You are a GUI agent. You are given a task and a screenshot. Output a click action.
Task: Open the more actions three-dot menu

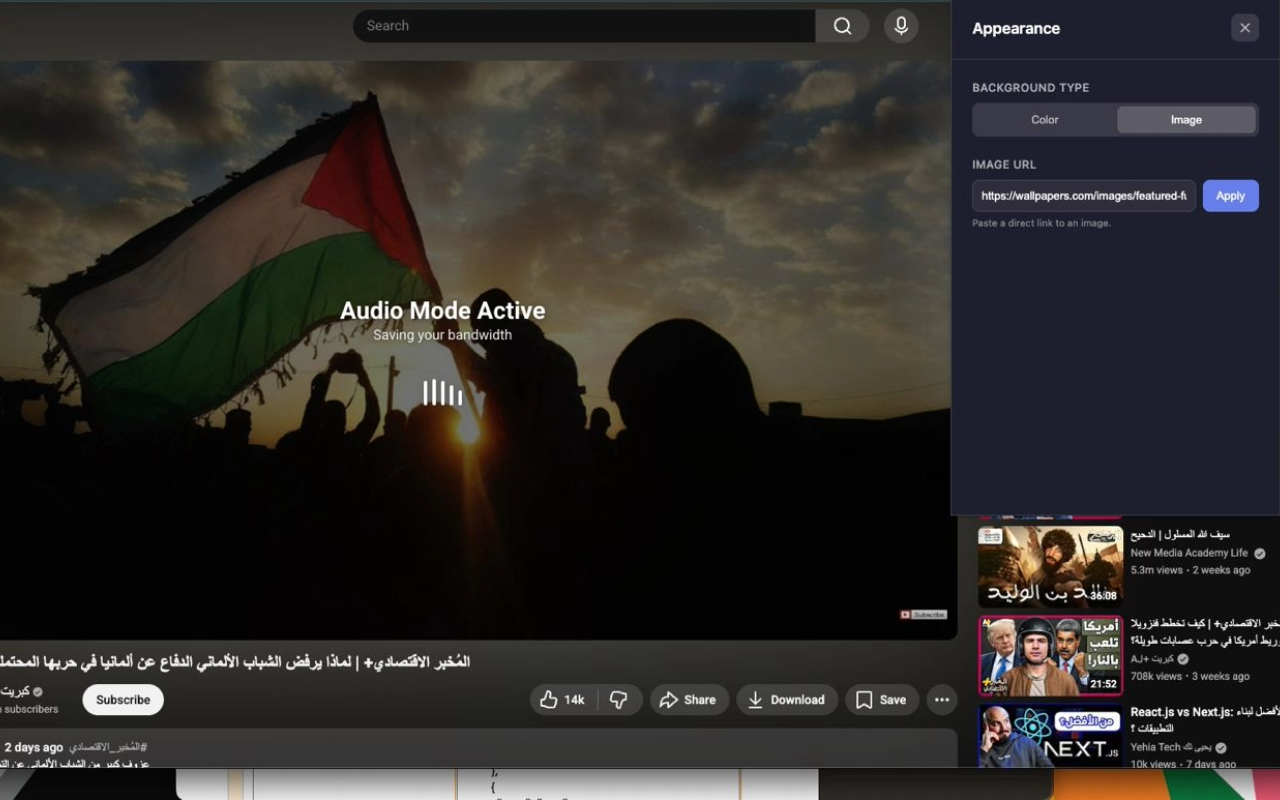point(941,699)
